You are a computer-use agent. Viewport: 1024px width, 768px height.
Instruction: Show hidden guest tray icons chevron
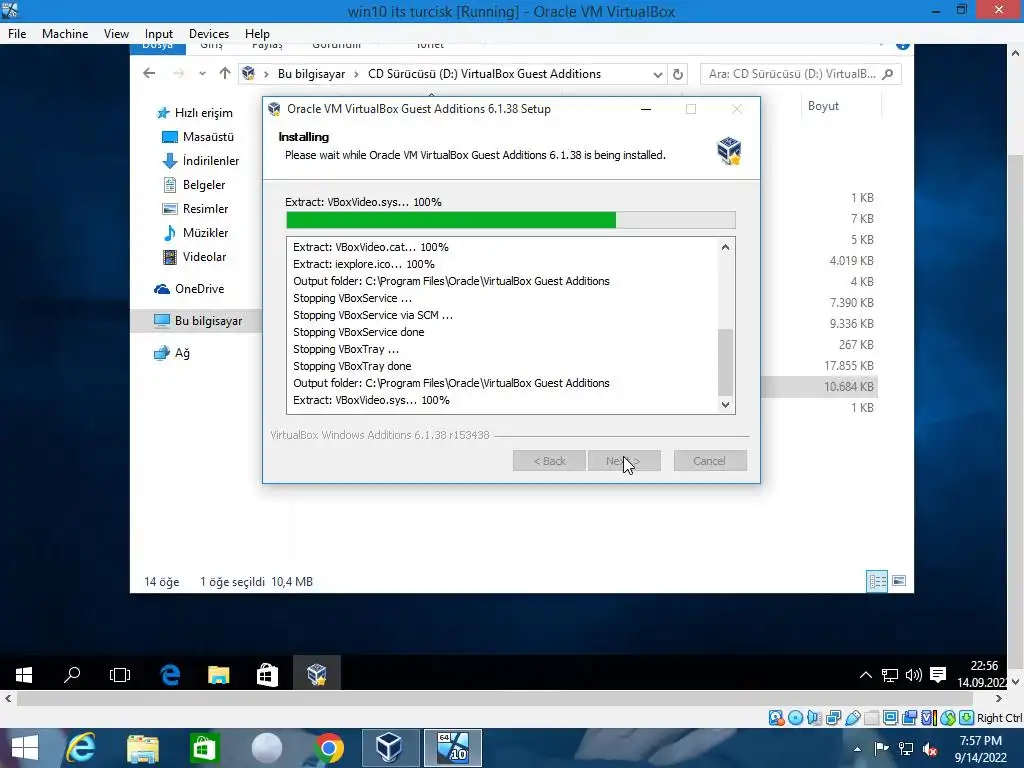865,675
